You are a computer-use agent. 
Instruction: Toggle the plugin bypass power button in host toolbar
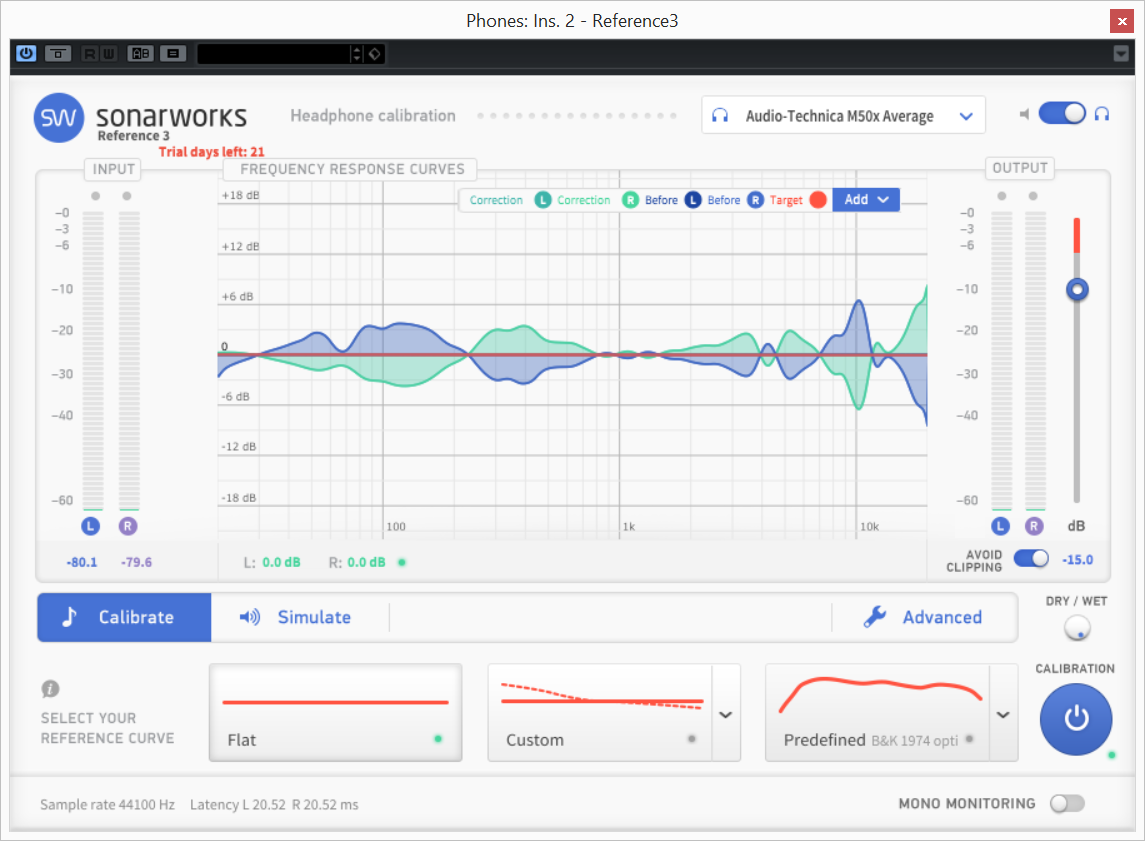26,53
